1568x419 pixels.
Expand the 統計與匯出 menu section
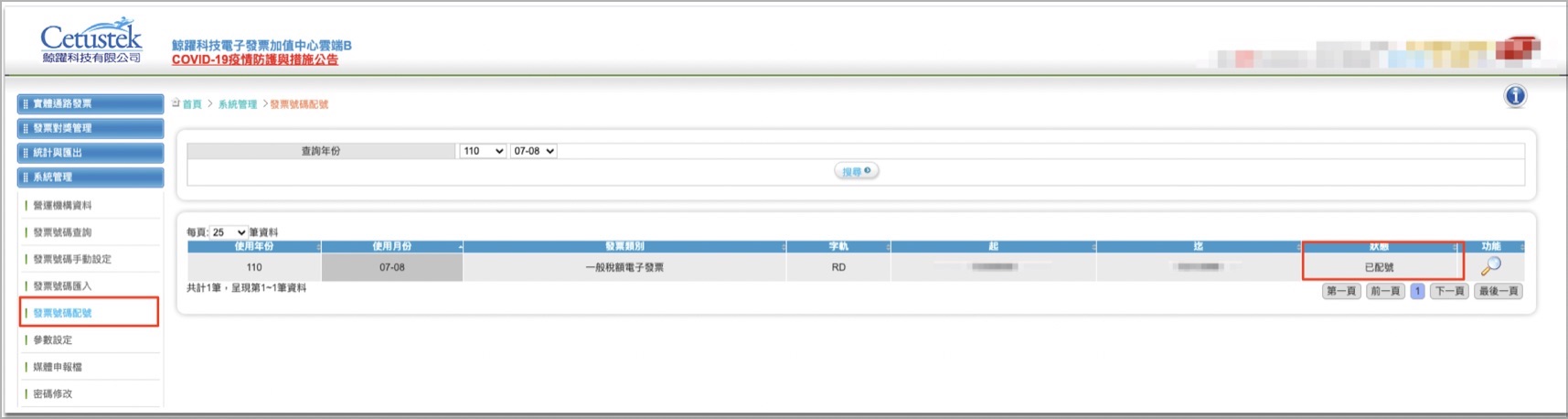pyautogui.click(x=91, y=153)
